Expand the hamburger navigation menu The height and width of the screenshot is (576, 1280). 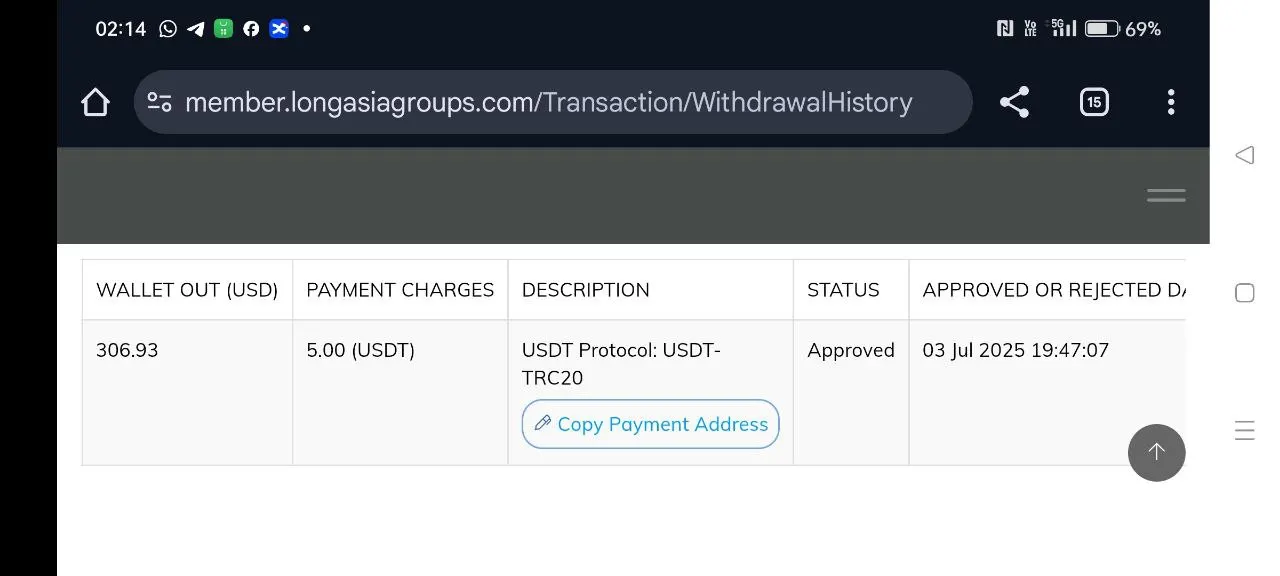[x=1166, y=196]
